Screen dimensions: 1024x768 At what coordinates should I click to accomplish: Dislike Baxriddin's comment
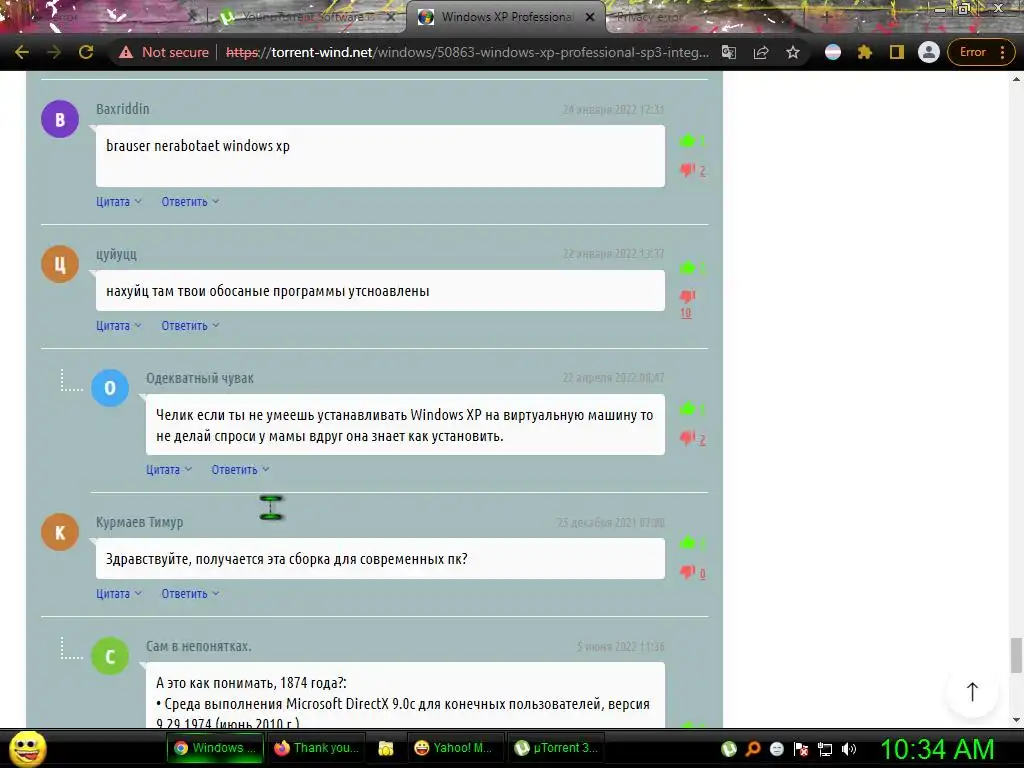(x=687, y=170)
